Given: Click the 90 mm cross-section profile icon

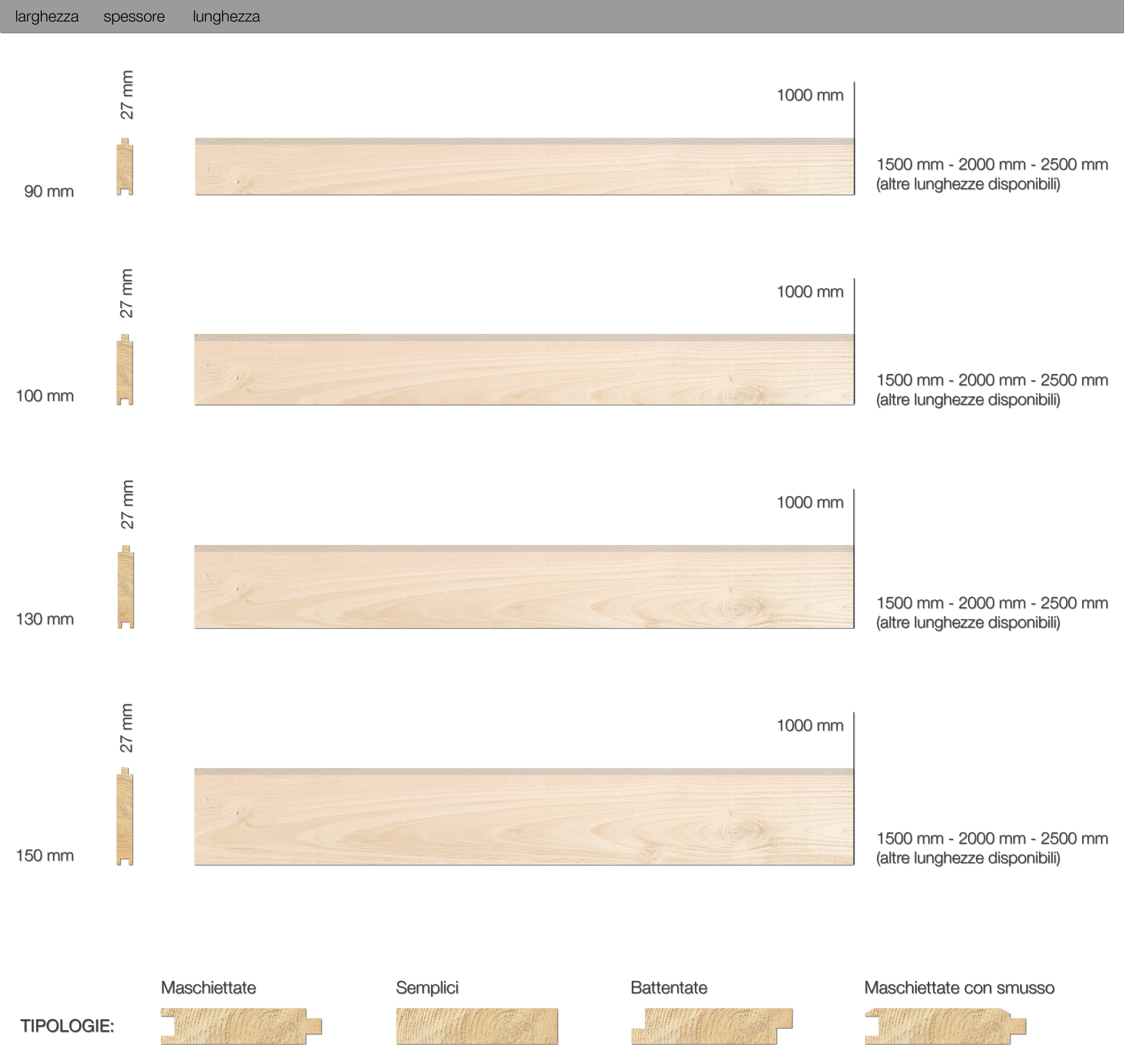Looking at the screenshot, I should tap(125, 166).
